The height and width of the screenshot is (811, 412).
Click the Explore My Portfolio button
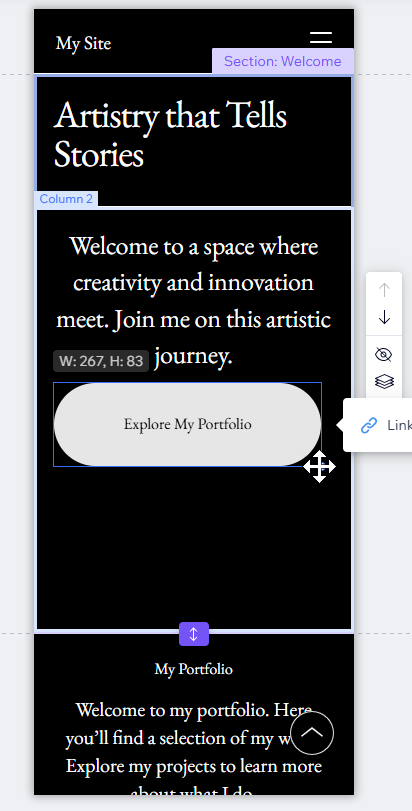click(188, 424)
